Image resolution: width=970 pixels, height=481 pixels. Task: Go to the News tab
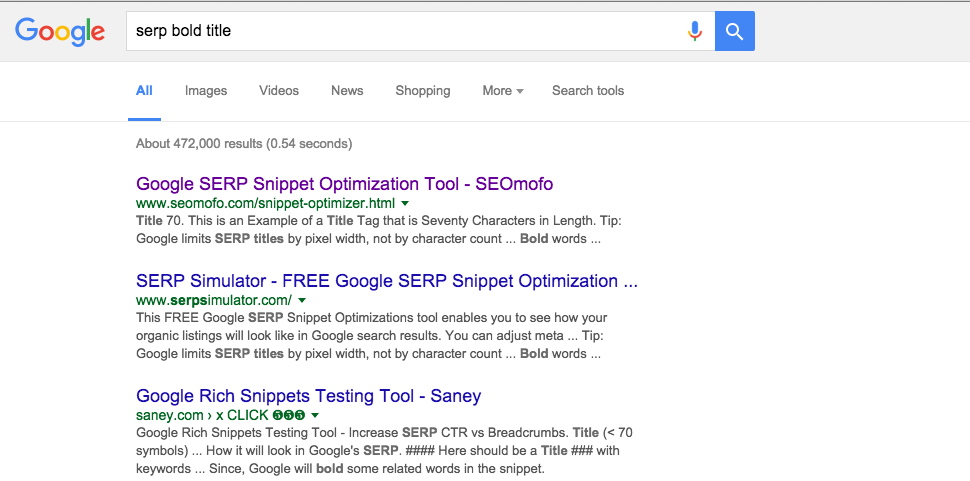(347, 91)
